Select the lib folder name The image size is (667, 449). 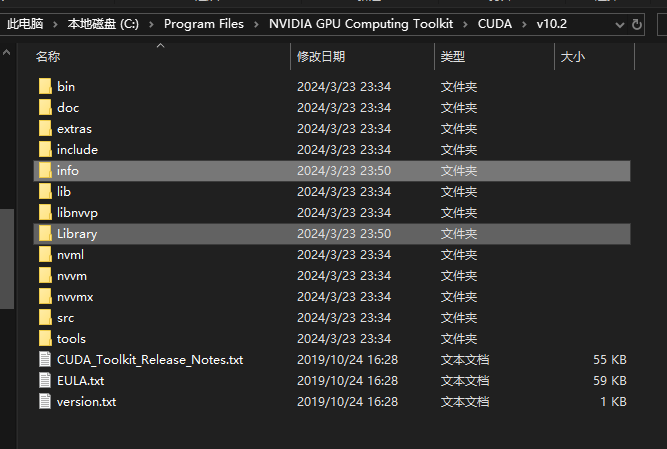(64, 191)
